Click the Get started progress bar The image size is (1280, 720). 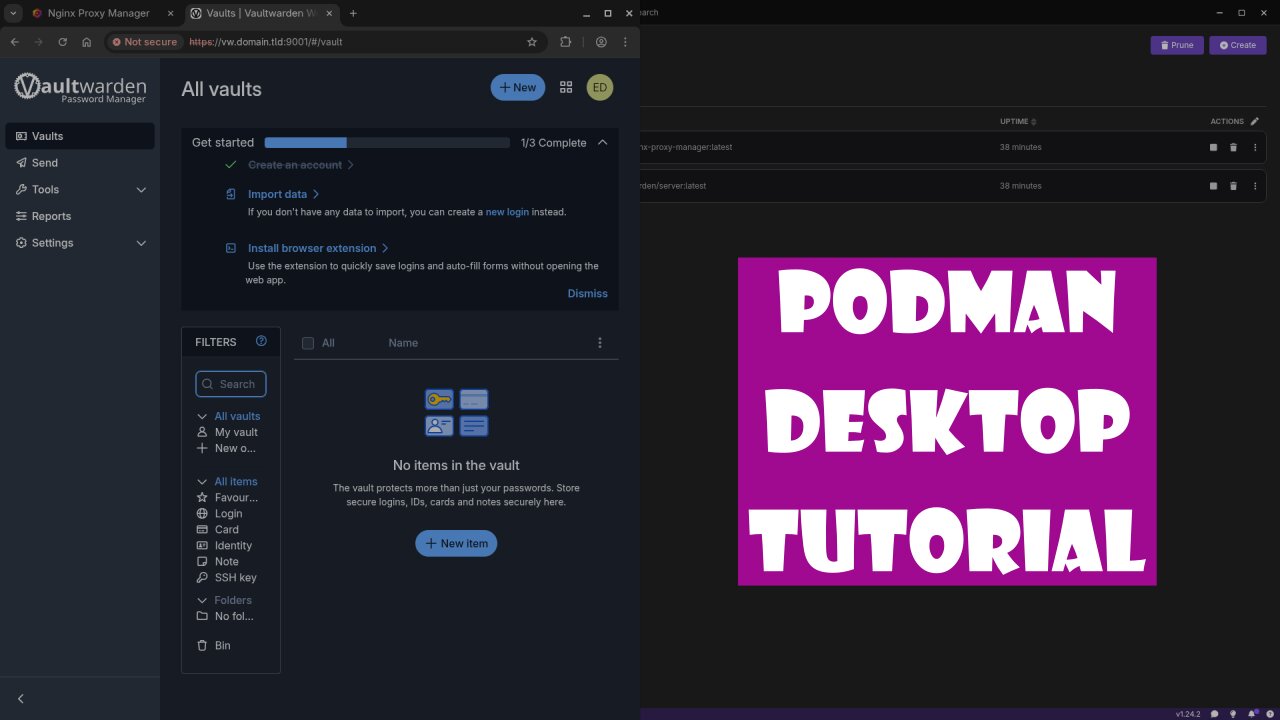[387, 143]
